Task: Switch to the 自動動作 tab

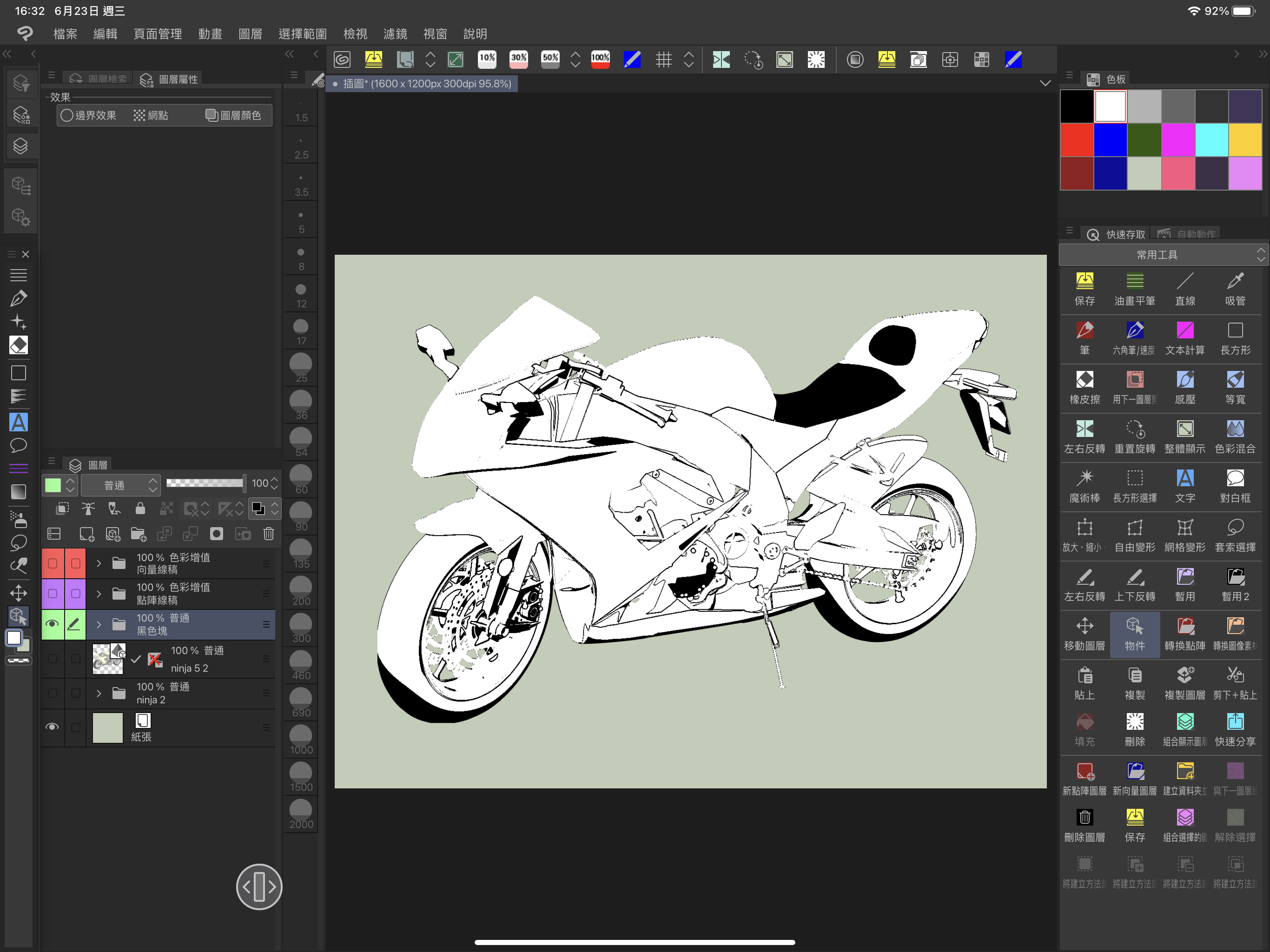Action: [x=1187, y=234]
